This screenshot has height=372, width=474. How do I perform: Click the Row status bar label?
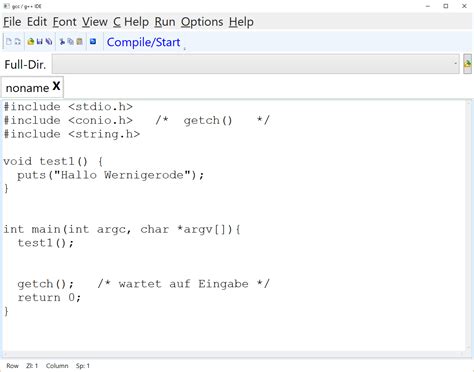pos(12,366)
